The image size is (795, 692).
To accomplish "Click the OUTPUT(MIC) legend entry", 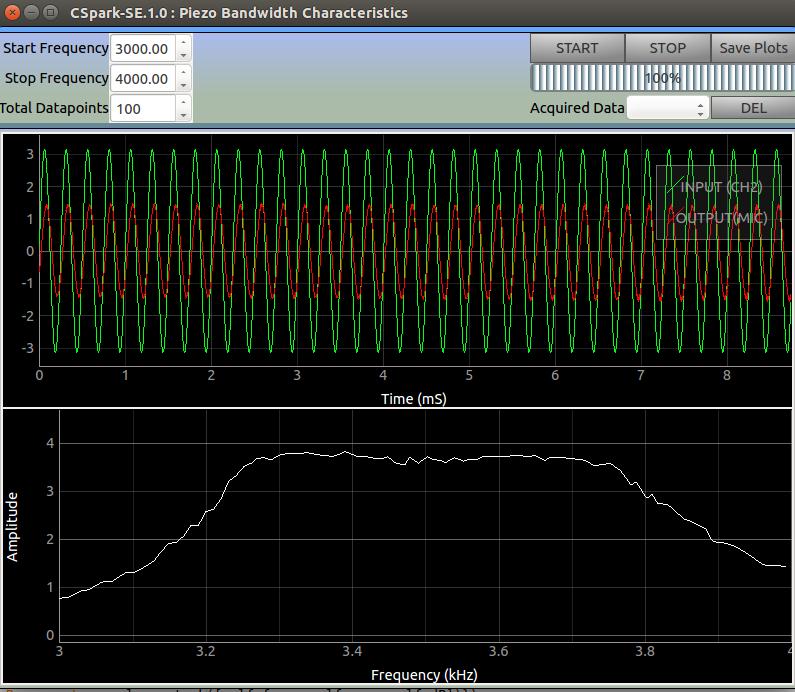I will (x=721, y=218).
